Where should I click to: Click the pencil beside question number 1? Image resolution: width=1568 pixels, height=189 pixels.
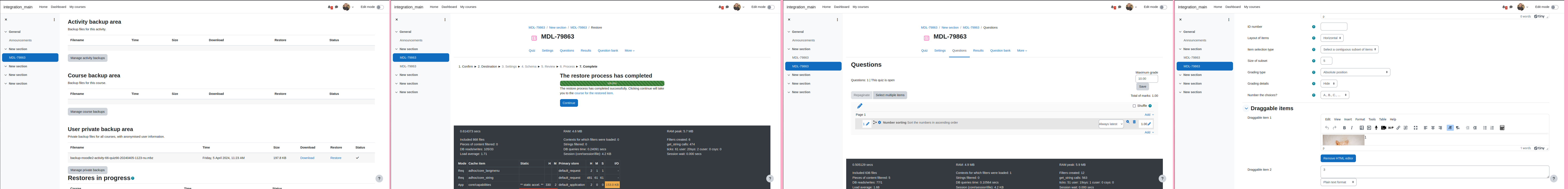(x=868, y=124)
